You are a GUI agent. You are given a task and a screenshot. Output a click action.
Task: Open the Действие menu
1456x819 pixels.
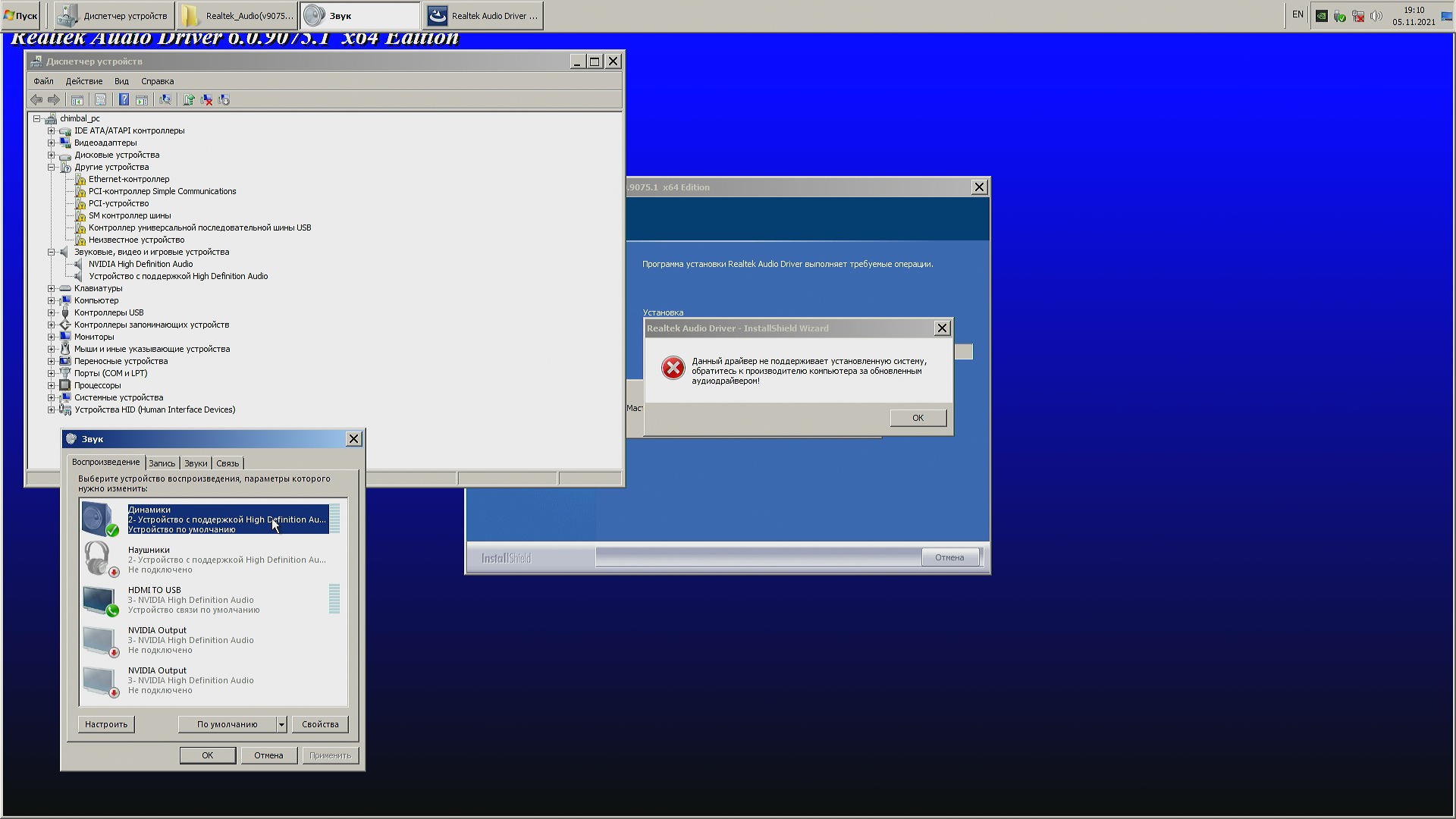pyautogui.click(x=83, y=81)
